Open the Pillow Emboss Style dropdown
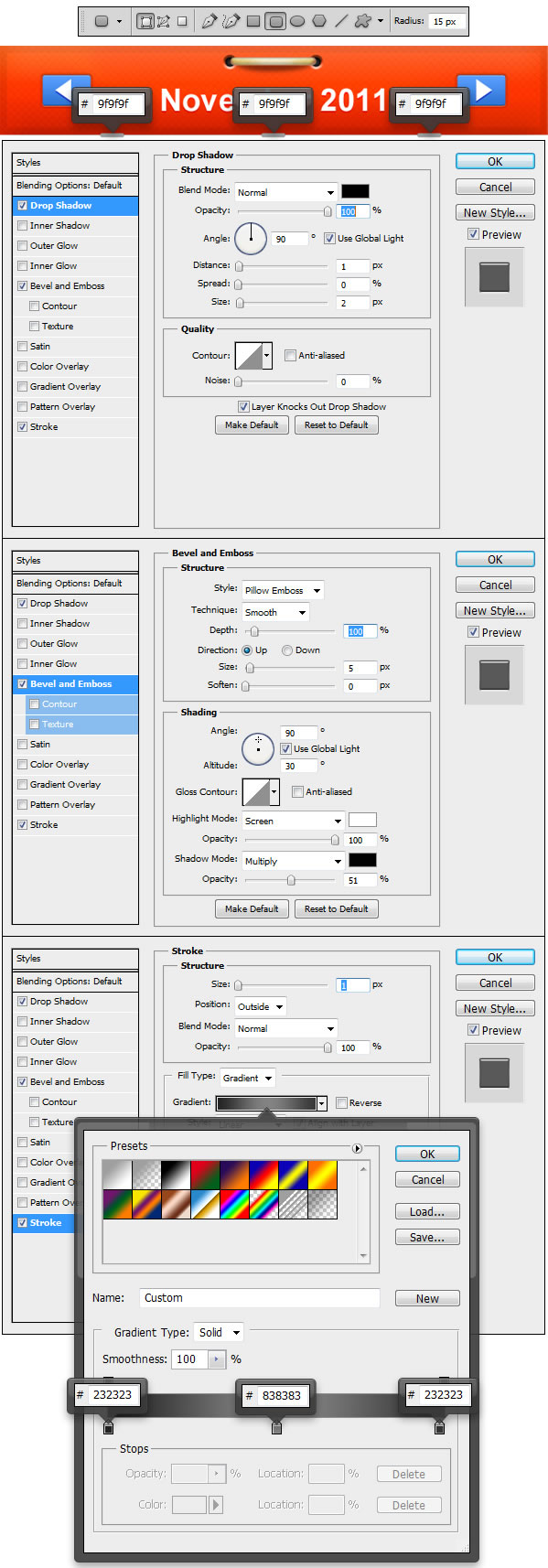The height and width of the screenshot is (1568, 548). pyautogui.click(x=282, y=591)
